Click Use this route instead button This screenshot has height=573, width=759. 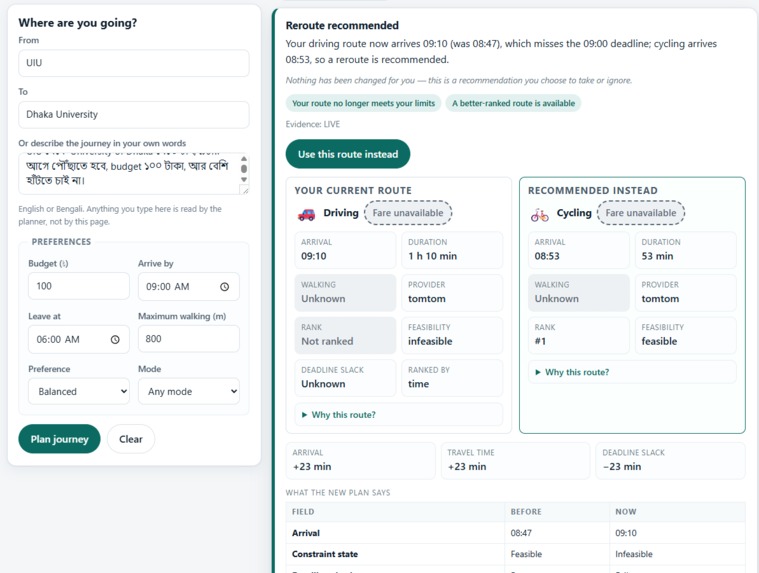click(348, 154)
